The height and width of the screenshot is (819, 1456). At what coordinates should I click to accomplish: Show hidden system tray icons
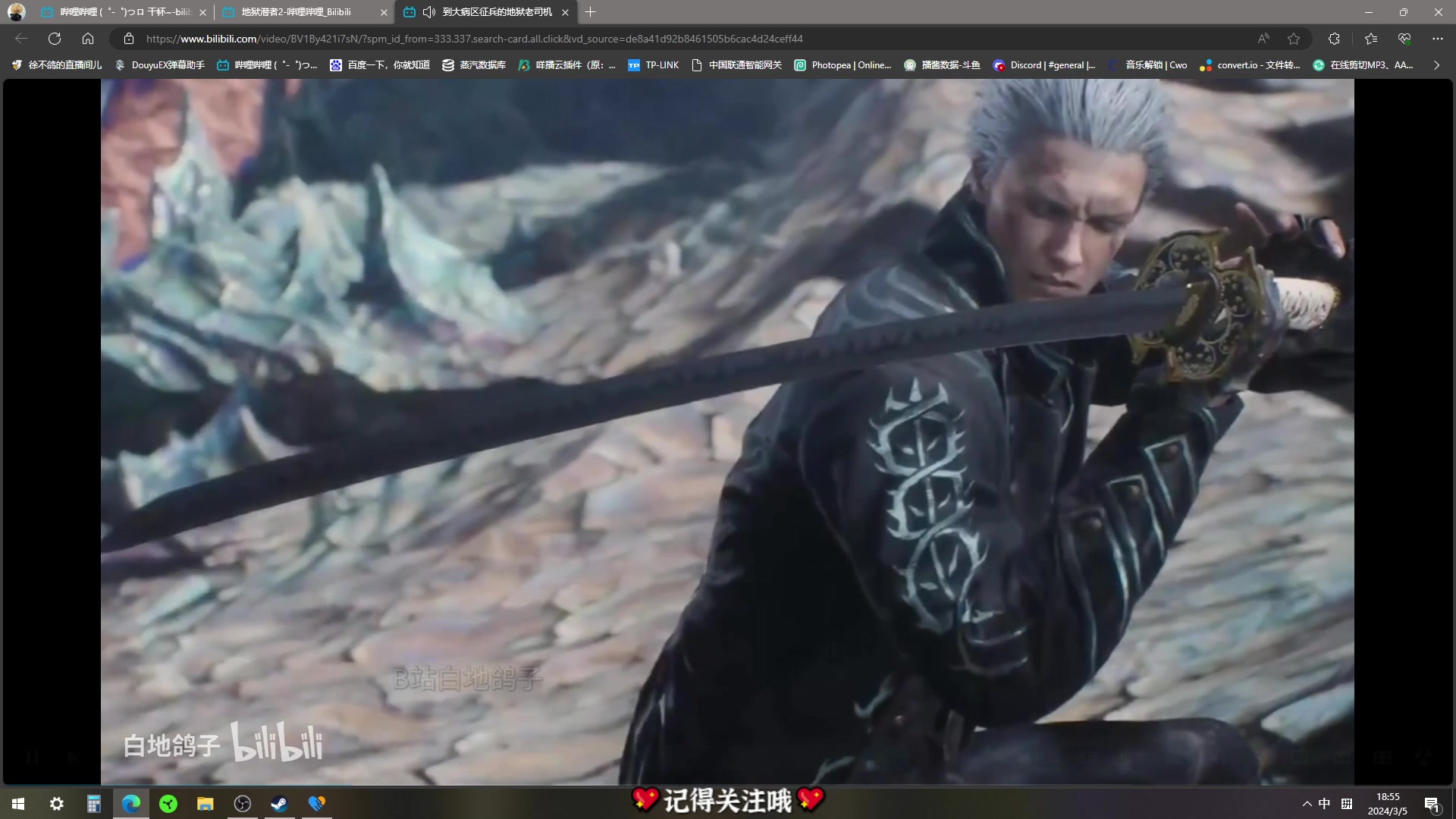tap(1307, 804)
